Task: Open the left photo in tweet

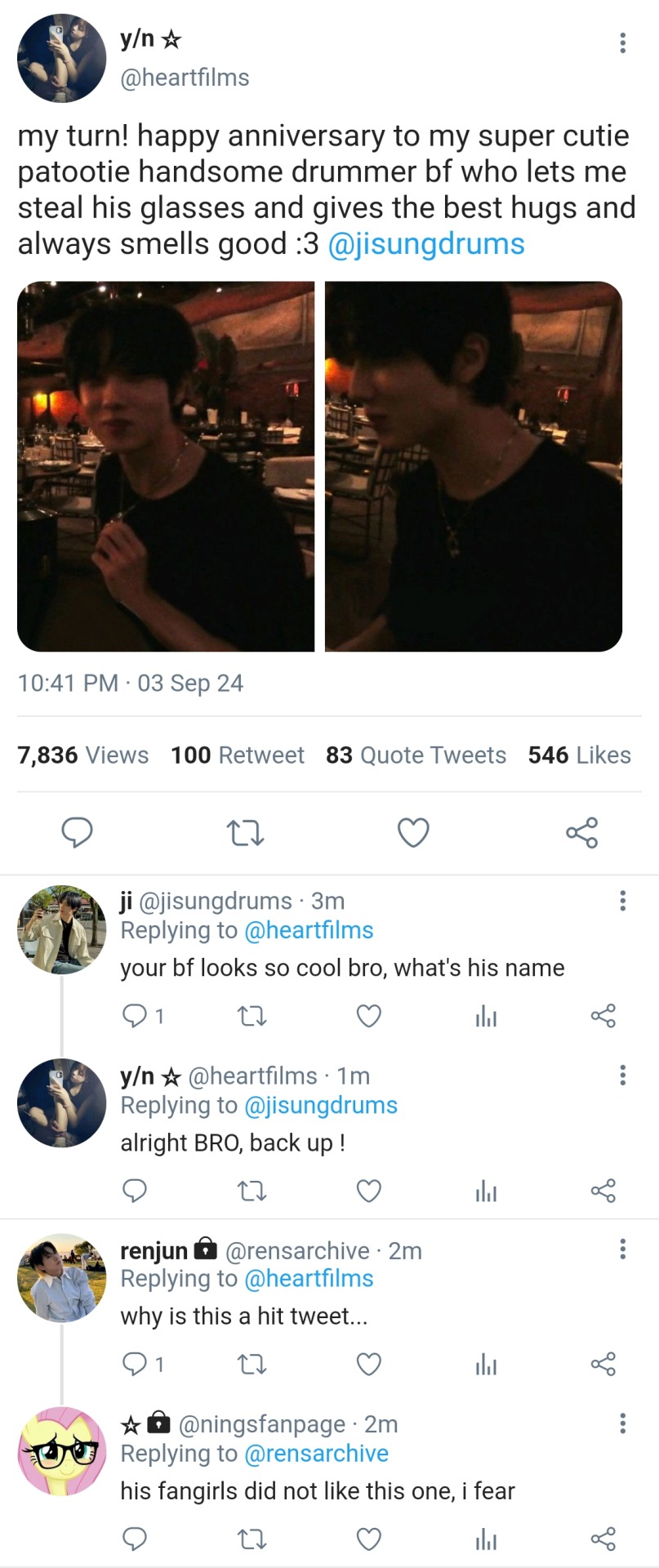Action: [x=166, y=466]
